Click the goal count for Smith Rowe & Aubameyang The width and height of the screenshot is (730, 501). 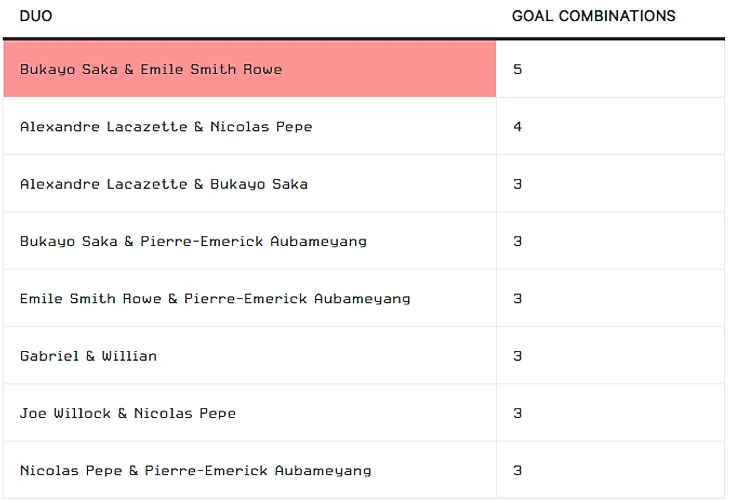517,299
